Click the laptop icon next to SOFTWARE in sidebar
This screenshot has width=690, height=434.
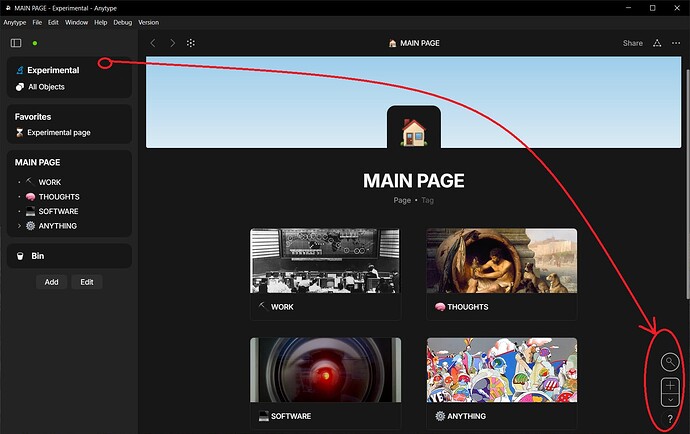[x=30, y=211]
